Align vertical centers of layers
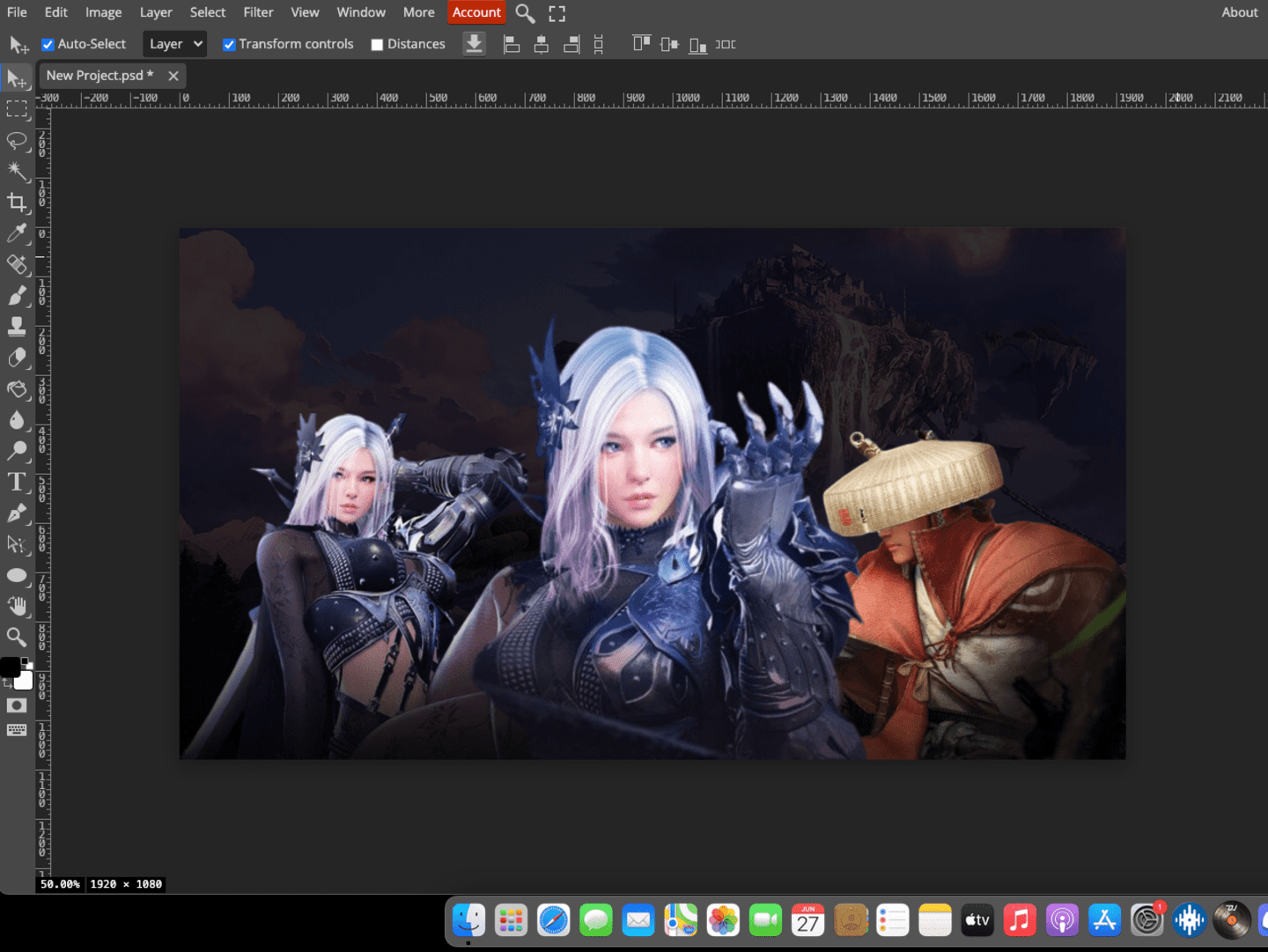 pyautogui.click(x=669, y=44)
